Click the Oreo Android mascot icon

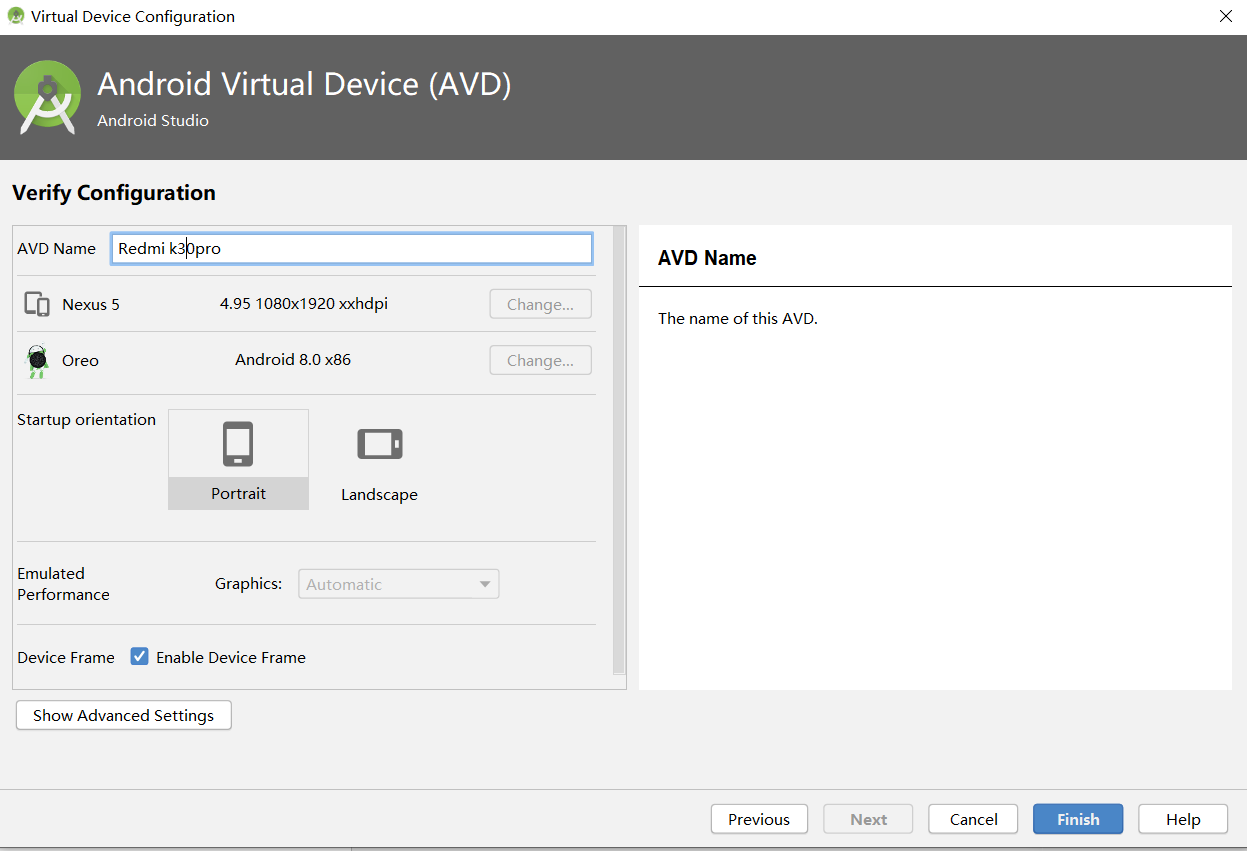(x=38, y=361)
